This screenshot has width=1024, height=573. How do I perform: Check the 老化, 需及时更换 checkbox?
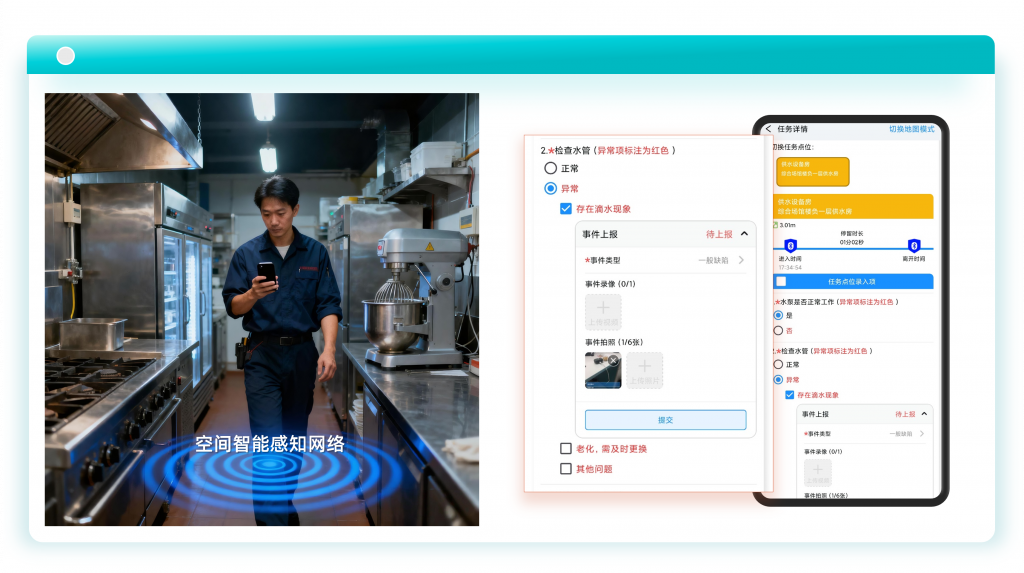click(566, 449)
